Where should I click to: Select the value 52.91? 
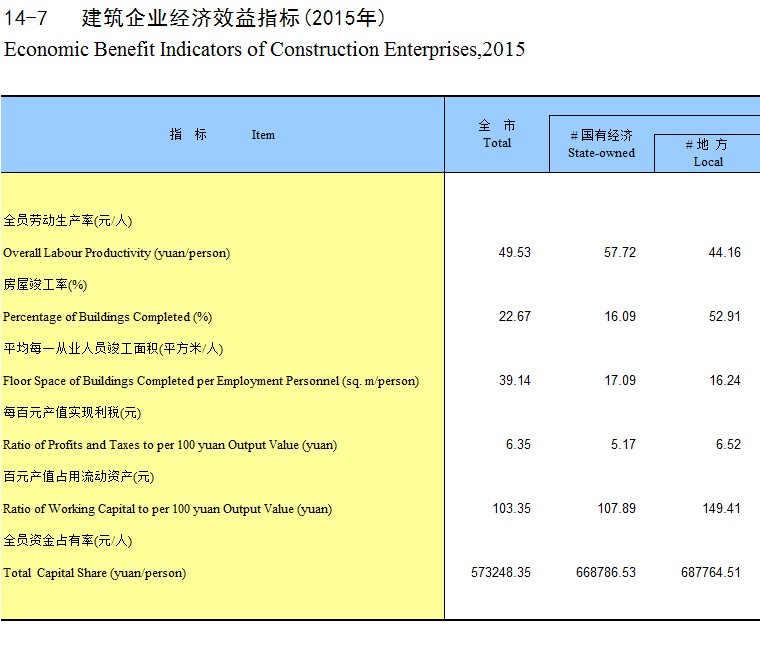725,317
